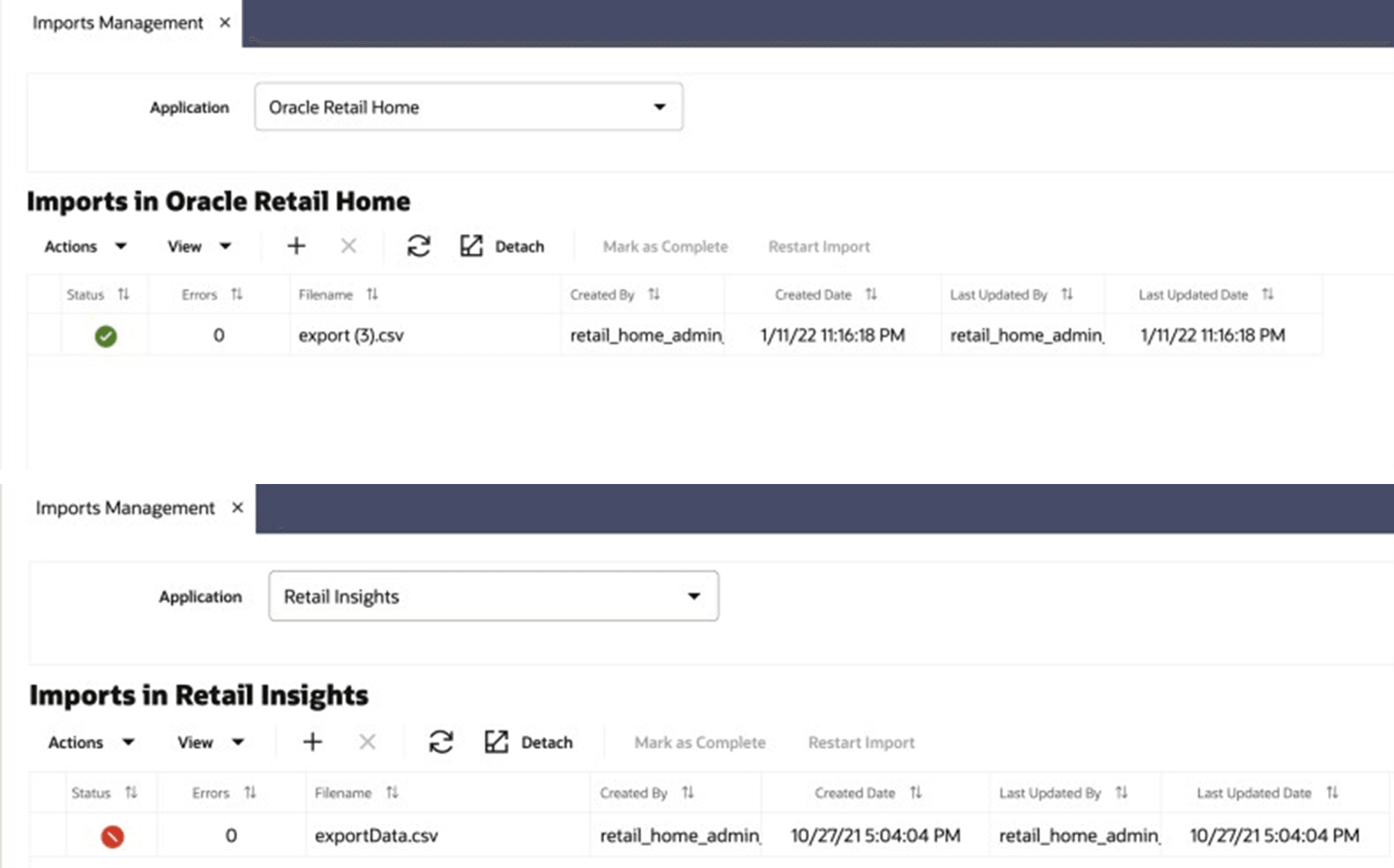Click the red failed status icon for exportData.csv
This screenshot has height=868, width=1394.
pyautogui.click(x=112, y=836)
